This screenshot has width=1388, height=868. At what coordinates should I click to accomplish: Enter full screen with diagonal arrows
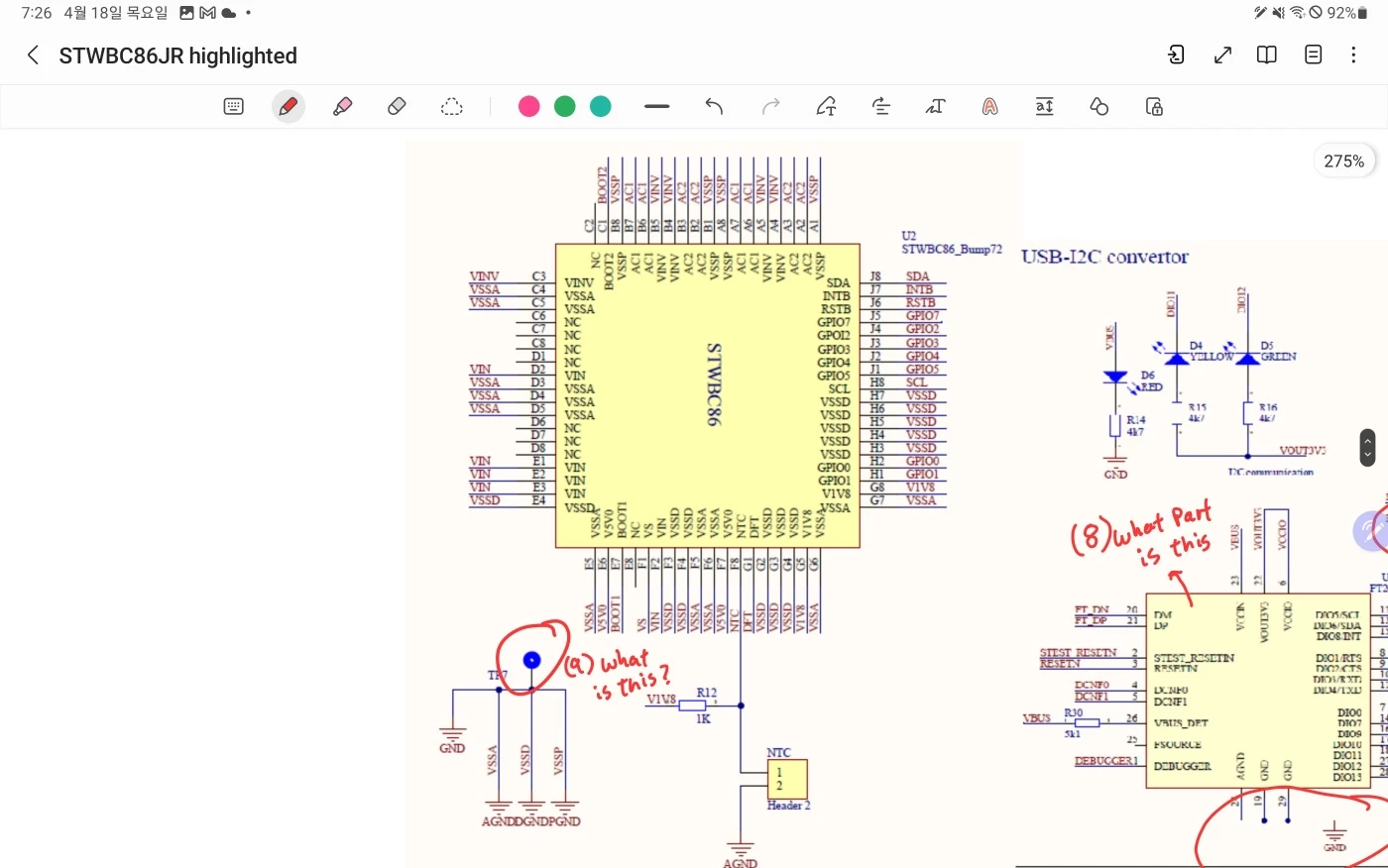click(x=1222, y=55)
